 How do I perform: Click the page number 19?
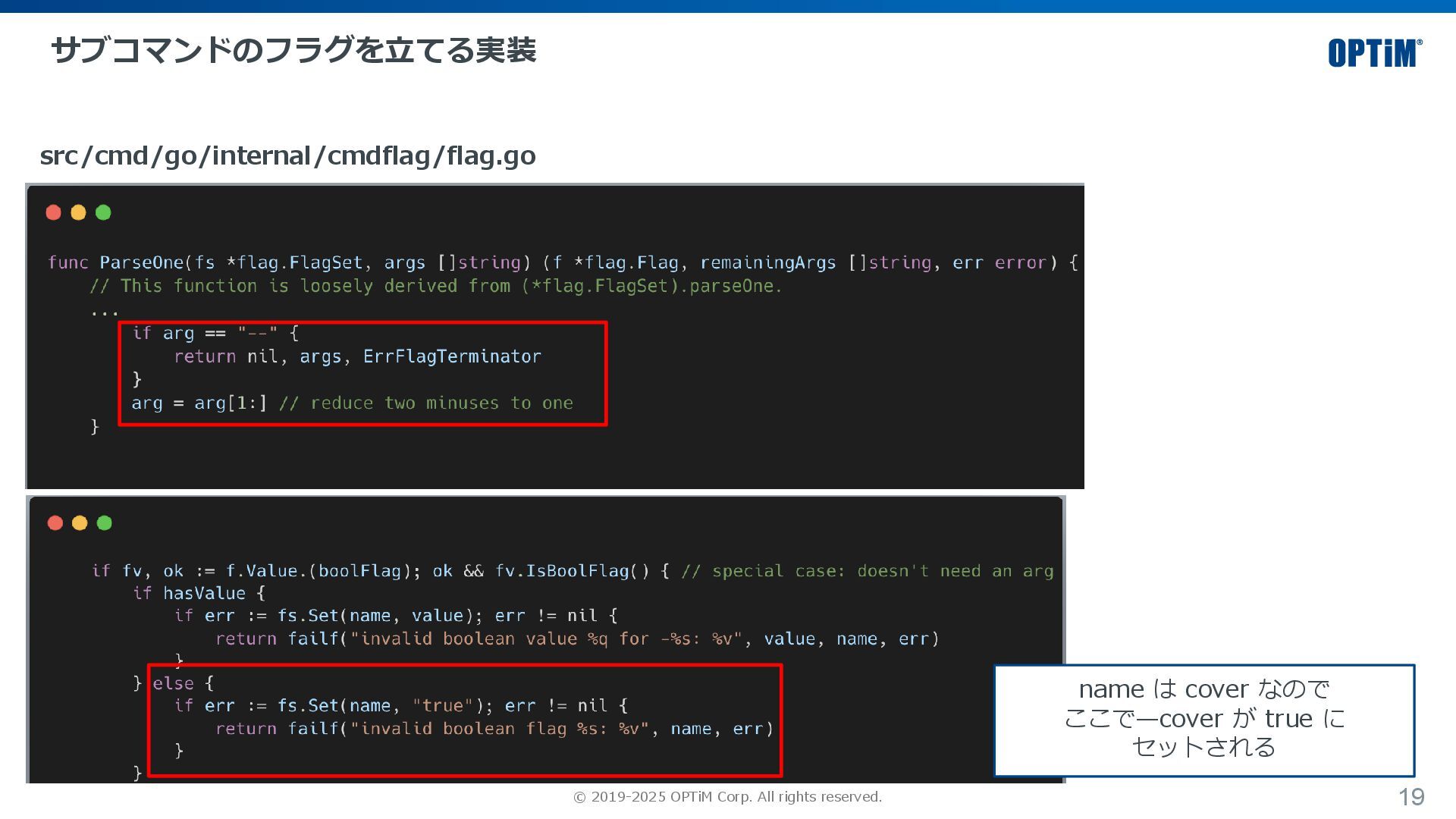click(x=1410, y=797)
